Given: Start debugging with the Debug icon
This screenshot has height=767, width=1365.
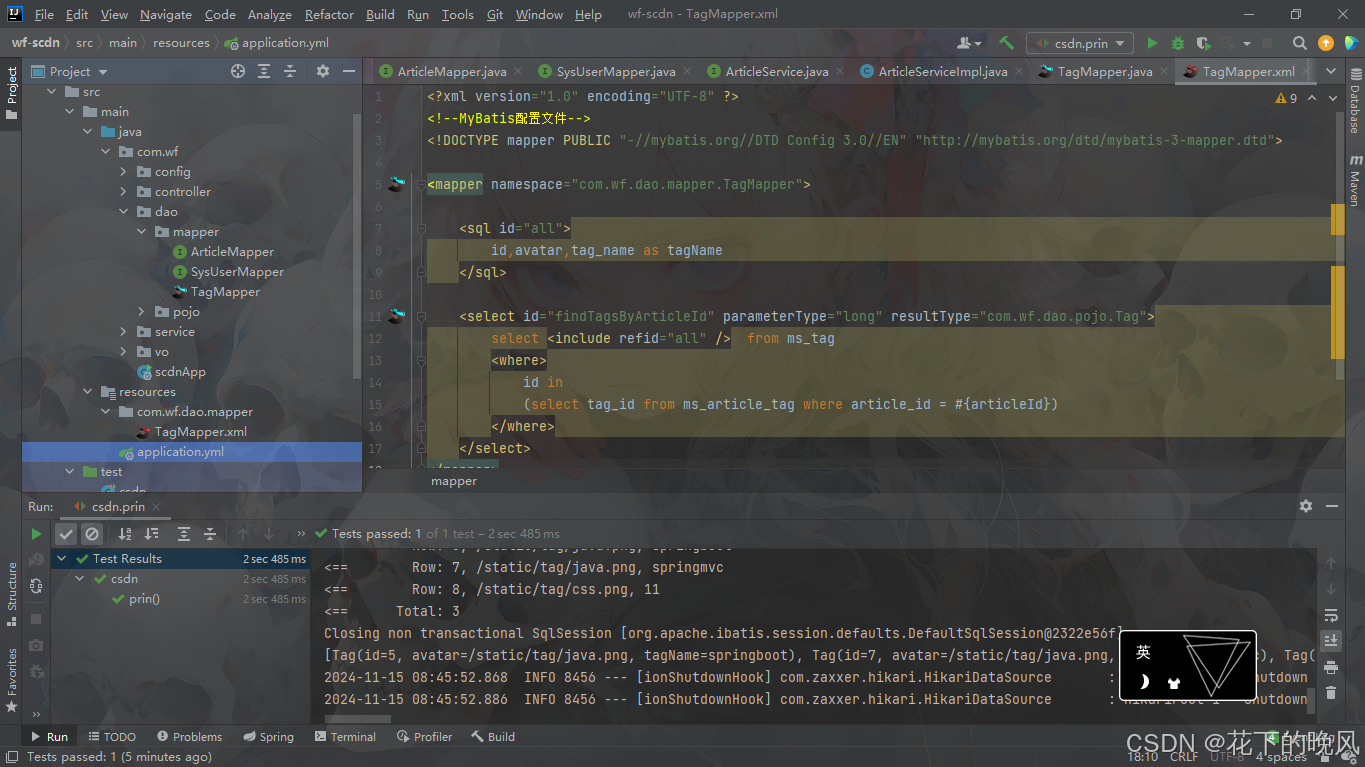Looking at the screenshot, I should [1177, 42].
